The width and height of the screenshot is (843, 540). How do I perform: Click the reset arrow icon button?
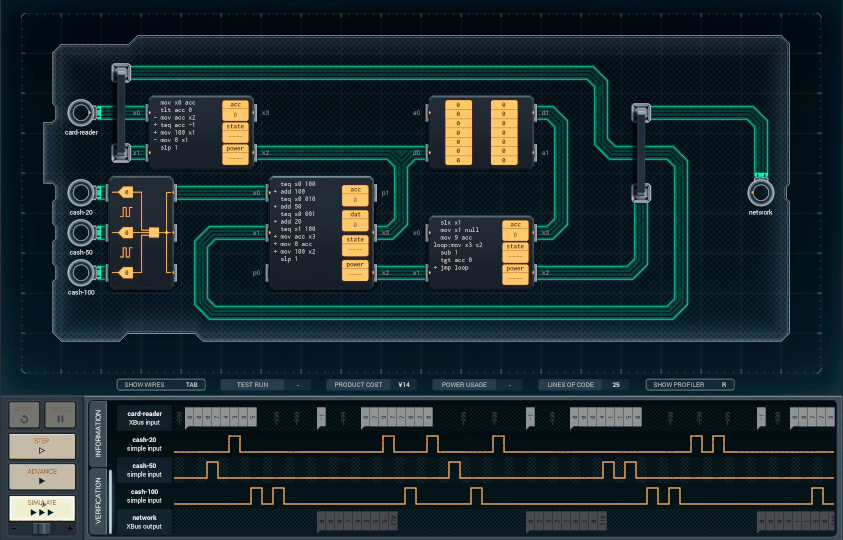pos(24,415)
